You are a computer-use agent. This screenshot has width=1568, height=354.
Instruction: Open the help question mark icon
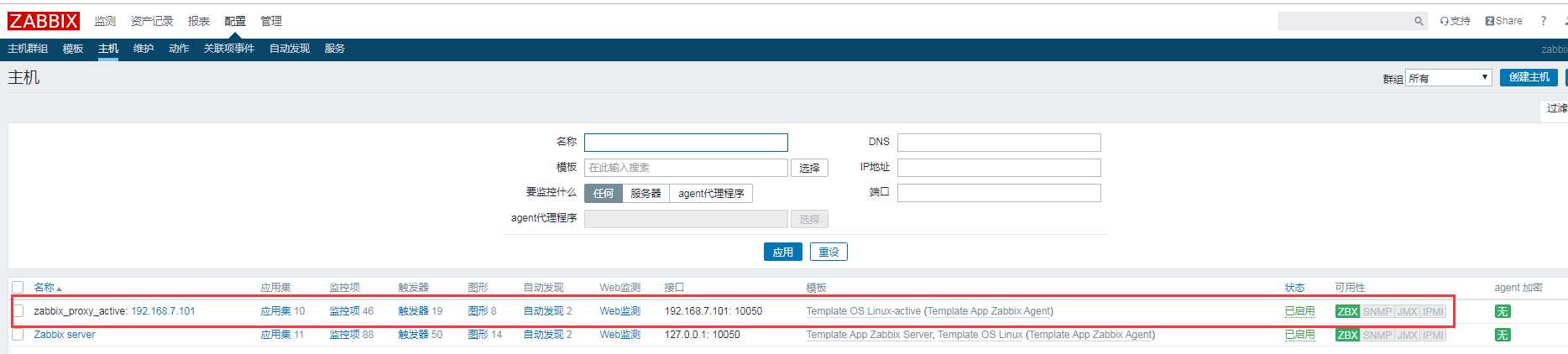pyautogui.click(x=1543, y=21)
